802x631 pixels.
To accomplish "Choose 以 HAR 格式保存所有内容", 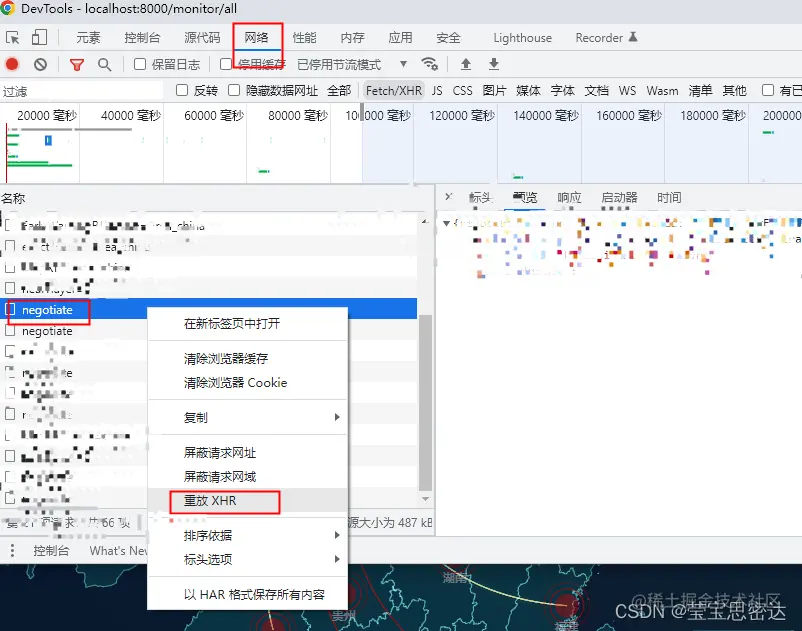I will 248,595.
